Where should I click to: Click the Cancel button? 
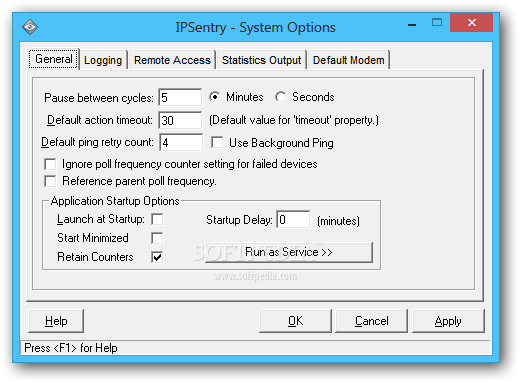pos(371,321)
